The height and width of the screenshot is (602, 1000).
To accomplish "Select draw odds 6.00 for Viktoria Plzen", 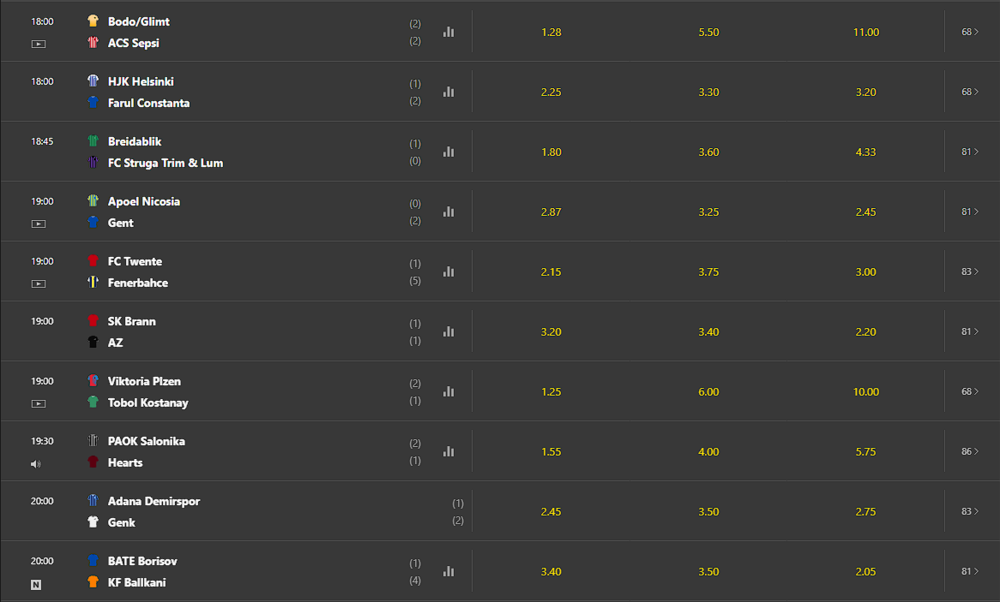I will 709,392.
